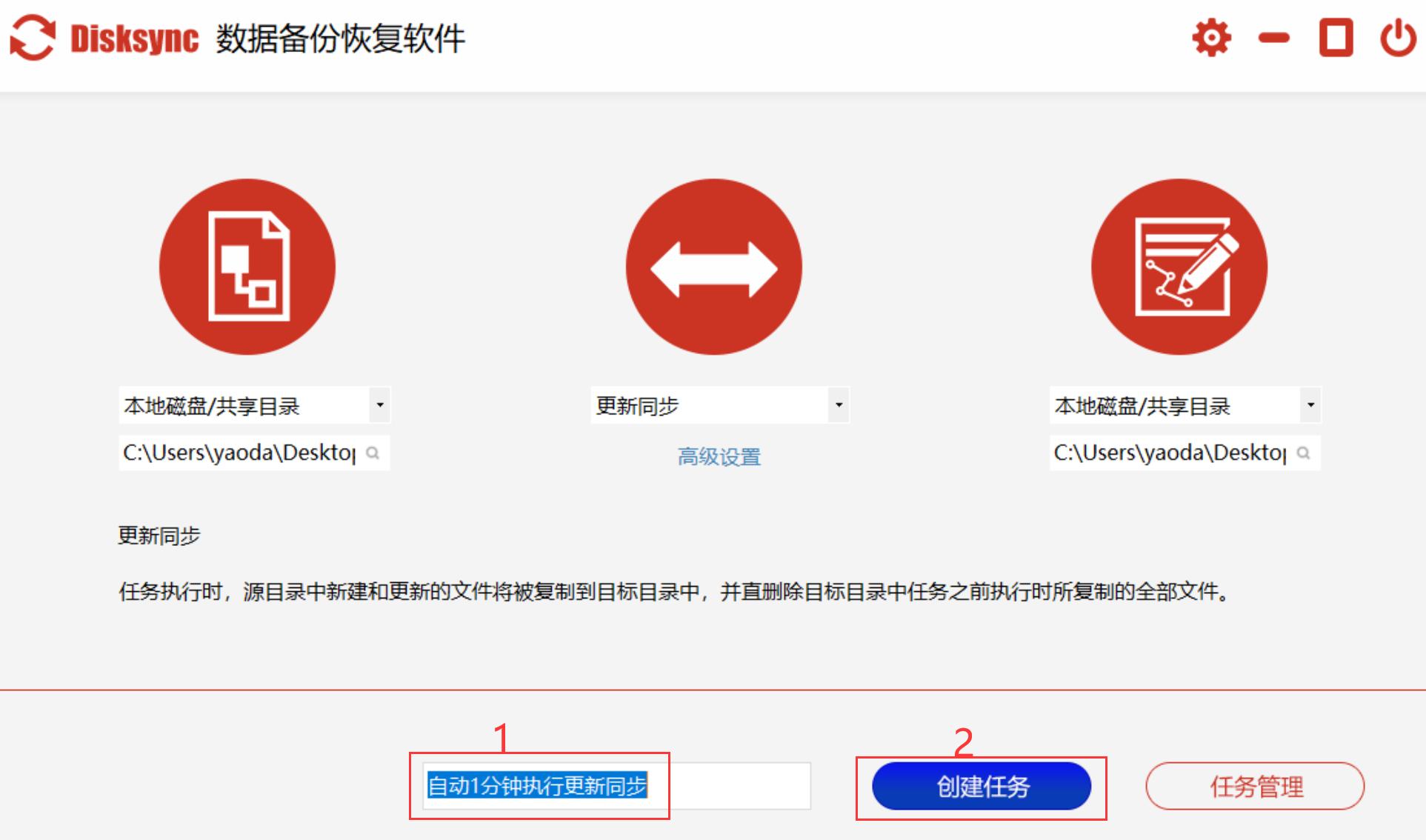Maximize window using the square icon
This screenshot has height=840, width=1426.
tap(1336, 38)
